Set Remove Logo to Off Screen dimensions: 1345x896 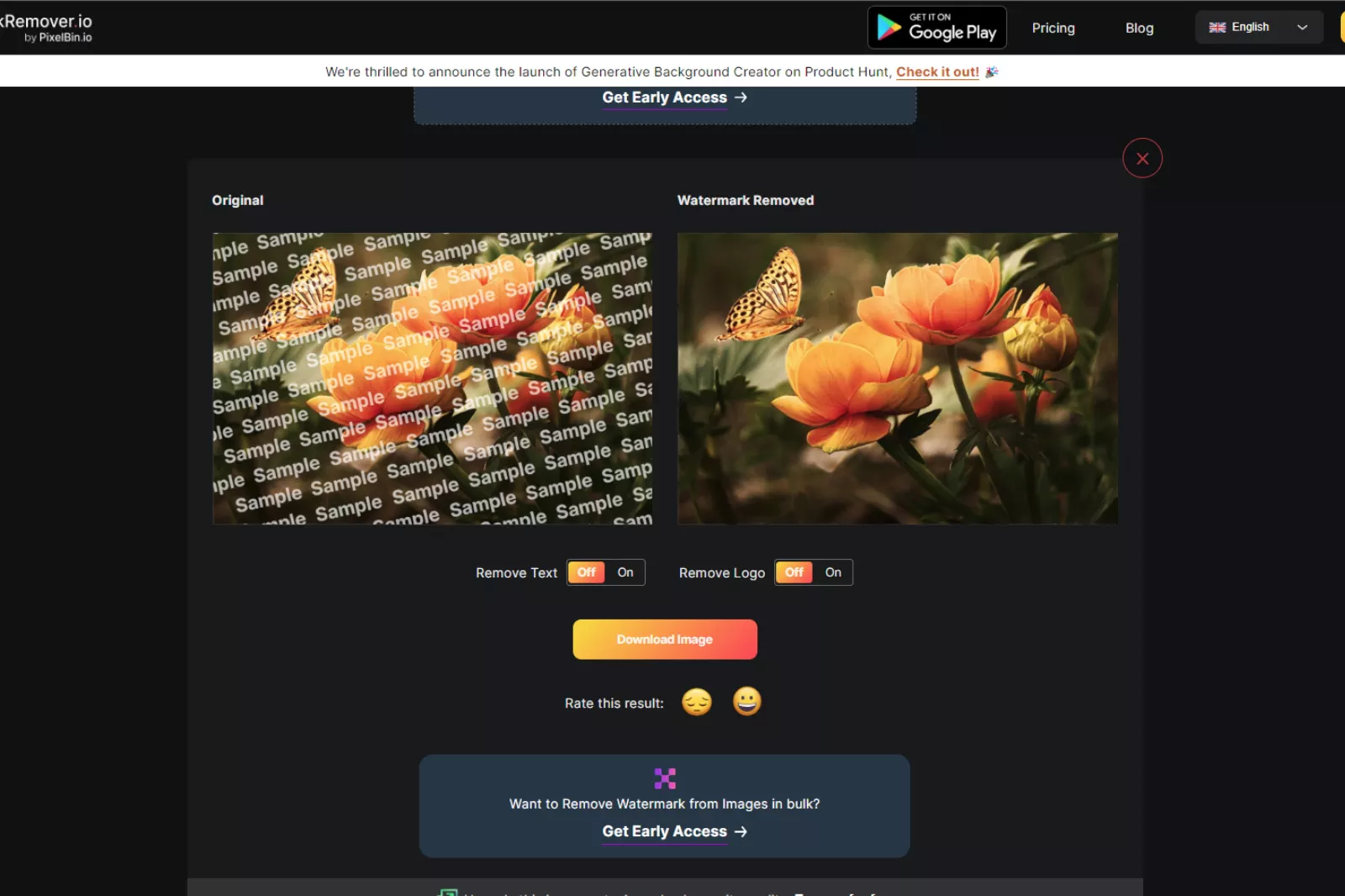[794, 572]
